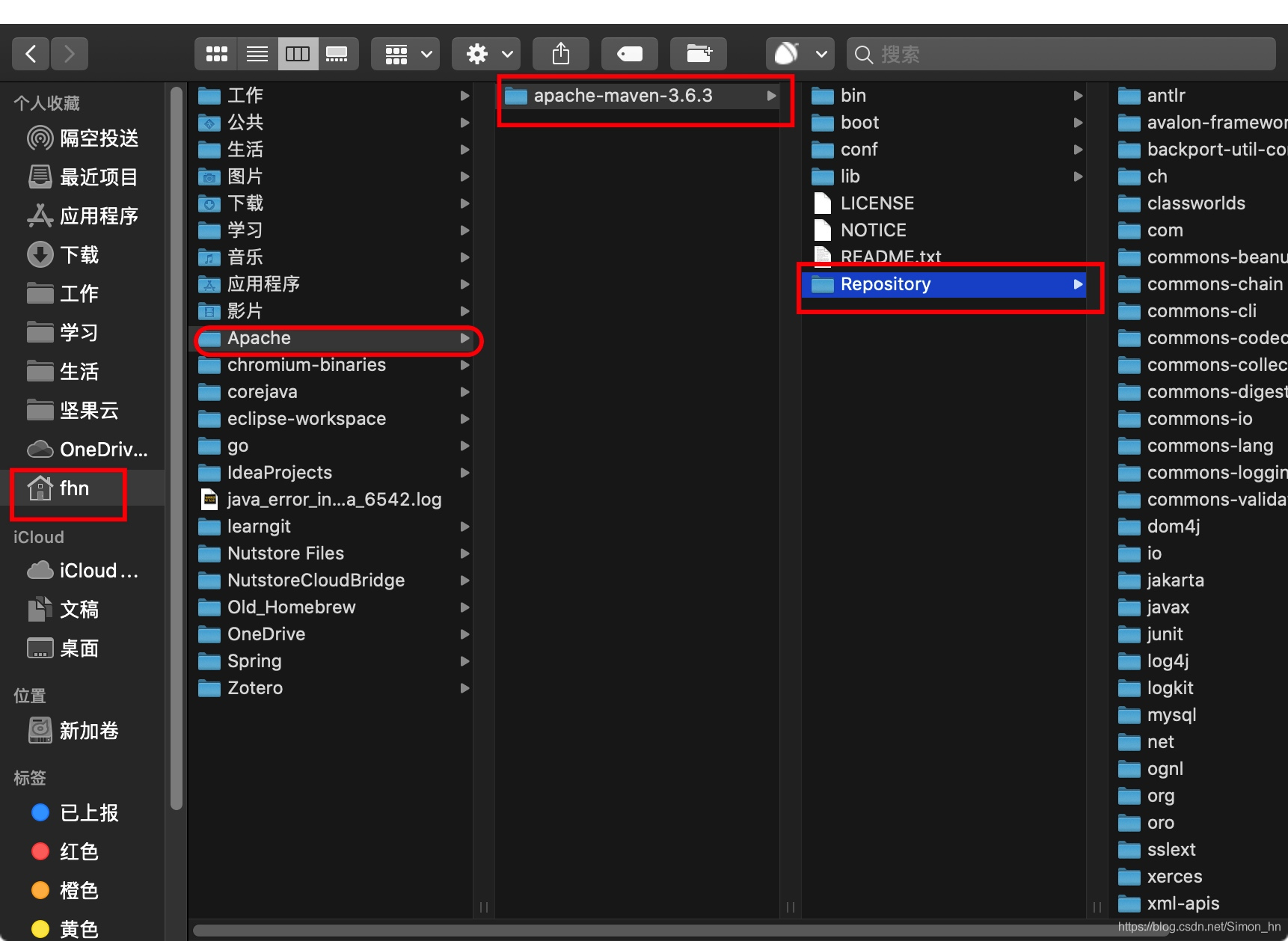Screen dimensions: 1288x941
Task: Expand the Repository folder arrow
Action: (1078, 284)
